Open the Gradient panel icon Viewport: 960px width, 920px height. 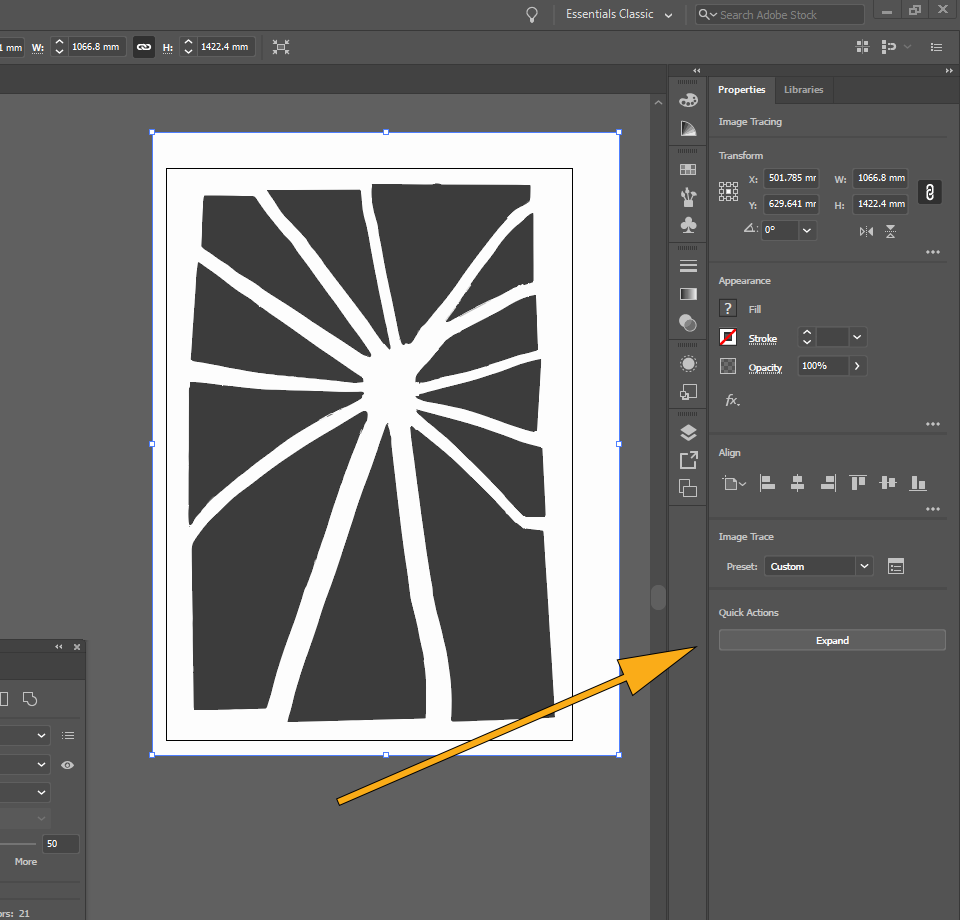(688, 293)
